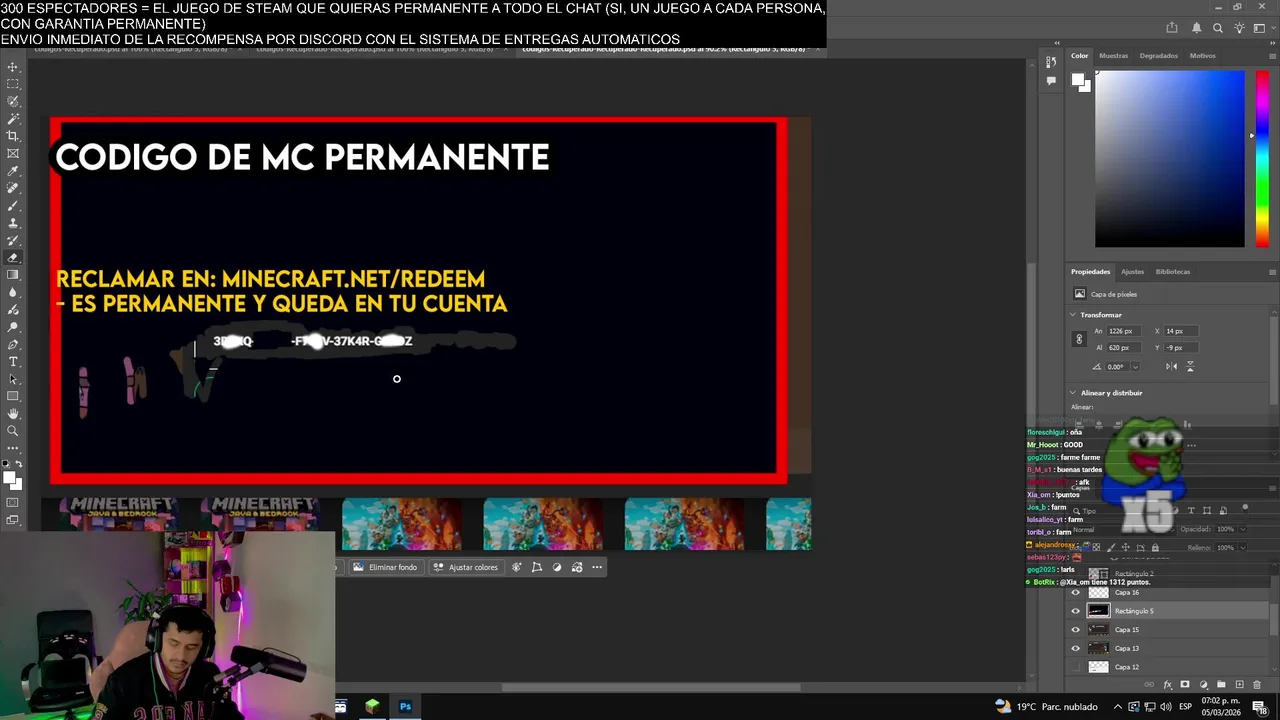Select the Crop tool
1280x720 pixels.
coord(13,136)
